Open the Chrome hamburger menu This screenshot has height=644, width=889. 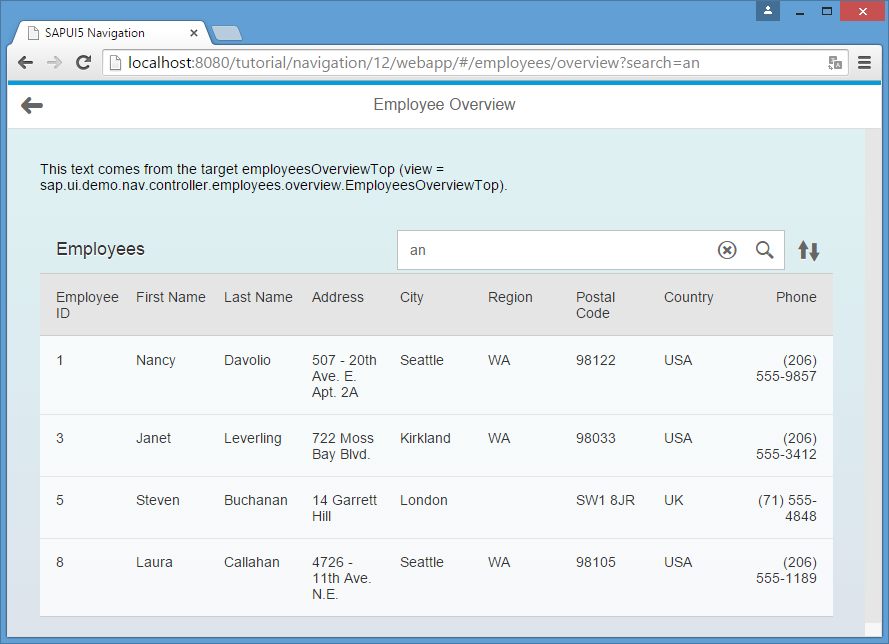(x=865, y=63)
